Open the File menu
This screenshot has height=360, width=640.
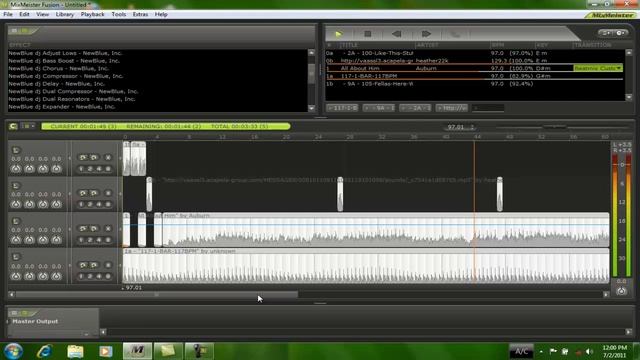pyautogui.click(x=8, y=14)
